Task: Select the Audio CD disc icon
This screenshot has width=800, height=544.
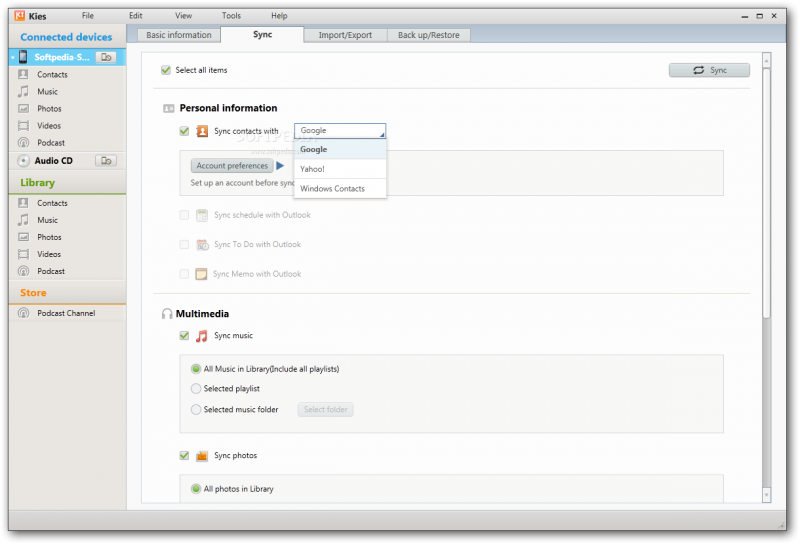Action: coord(23,161)
